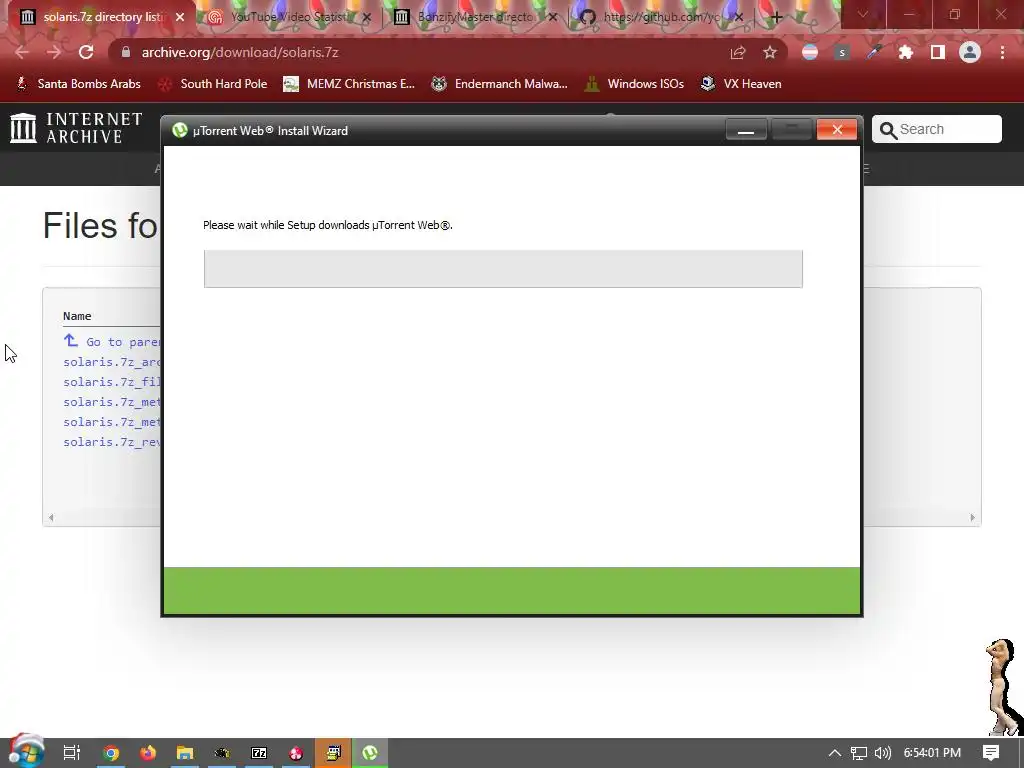The image size is (1024, 768).
Task: Switch to the github.com tab
Action: point(660,17)
